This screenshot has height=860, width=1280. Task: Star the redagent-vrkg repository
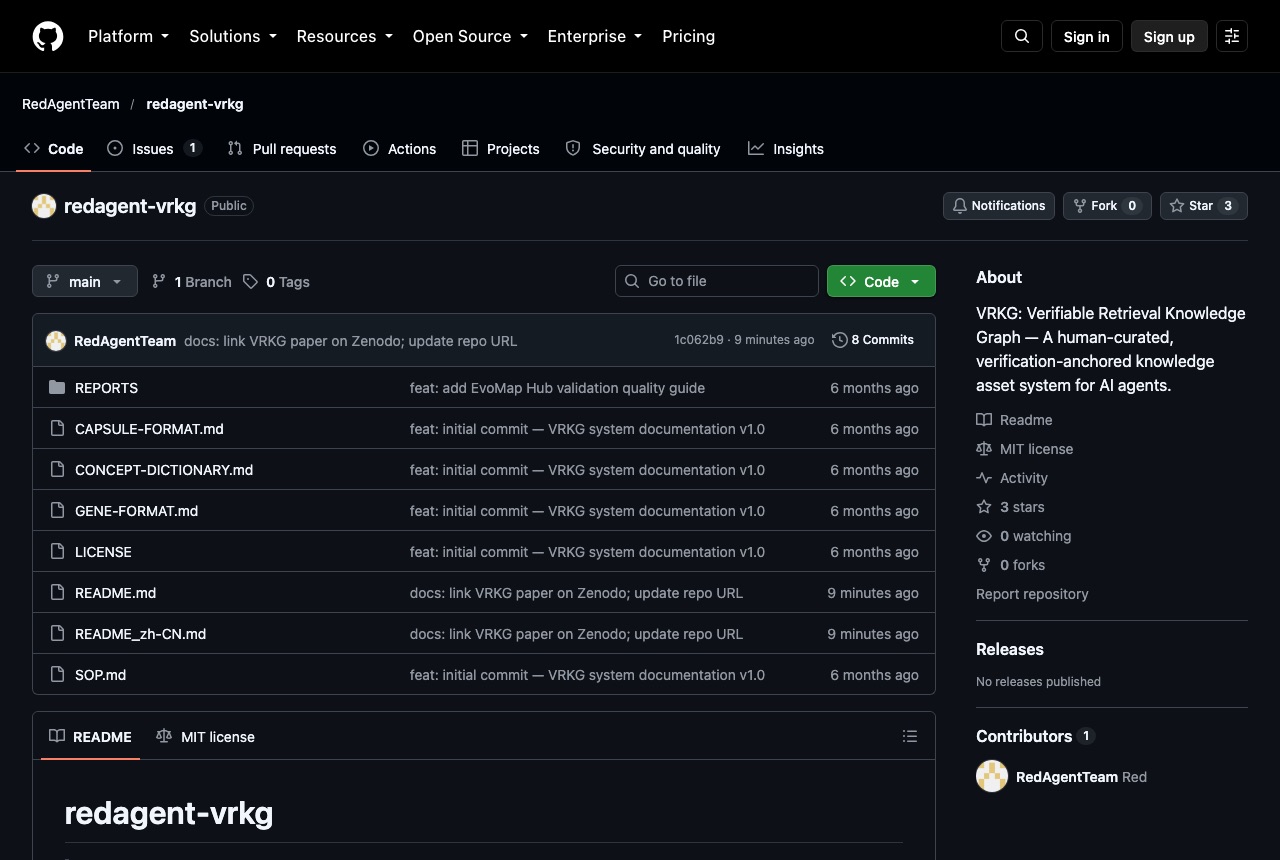[1204, 206]
